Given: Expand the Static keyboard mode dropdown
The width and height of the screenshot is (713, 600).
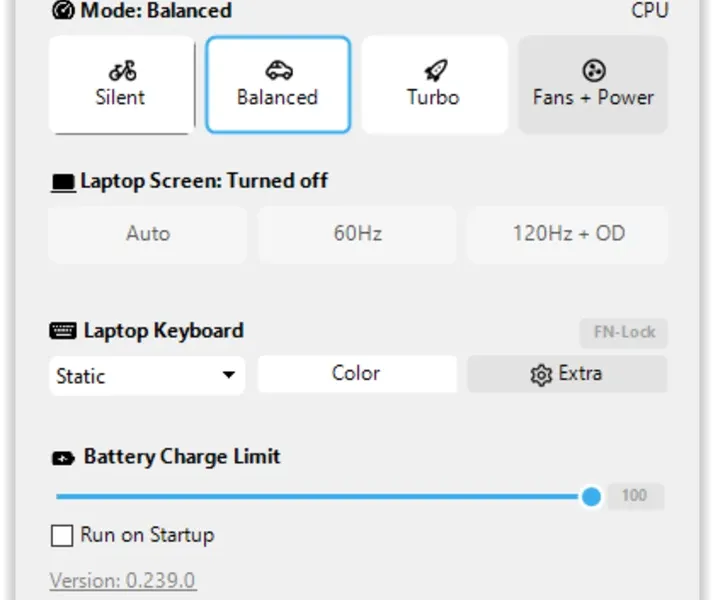Looking at the screenshot, I should click(x=147, y=375).
